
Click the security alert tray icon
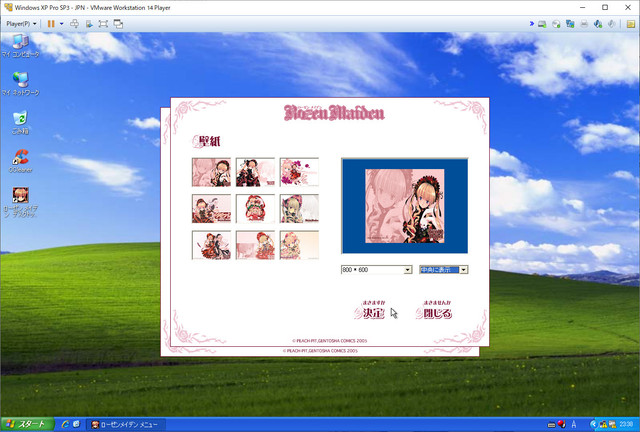tap(603, 425)
